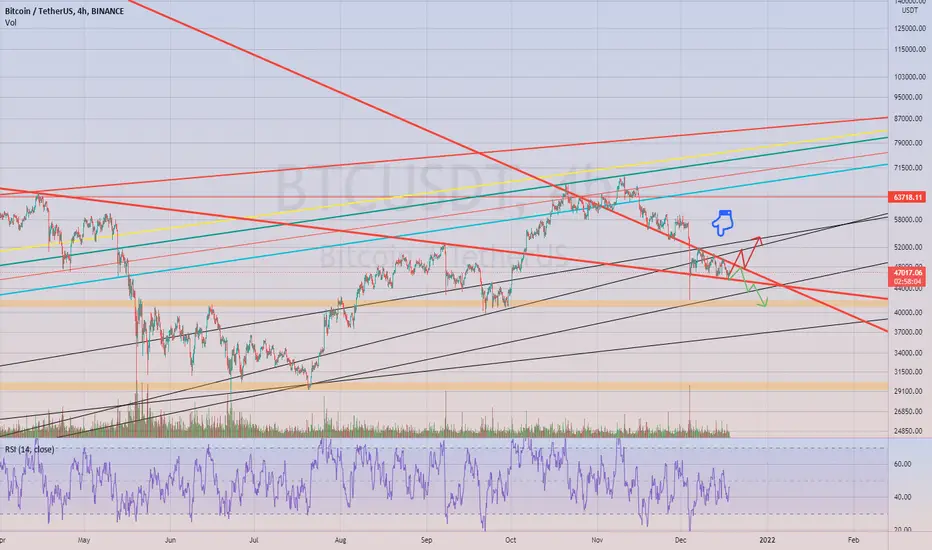Click the USDT currency label on price axis
Viewport: 932px width, 550px height.
[909, 10]
